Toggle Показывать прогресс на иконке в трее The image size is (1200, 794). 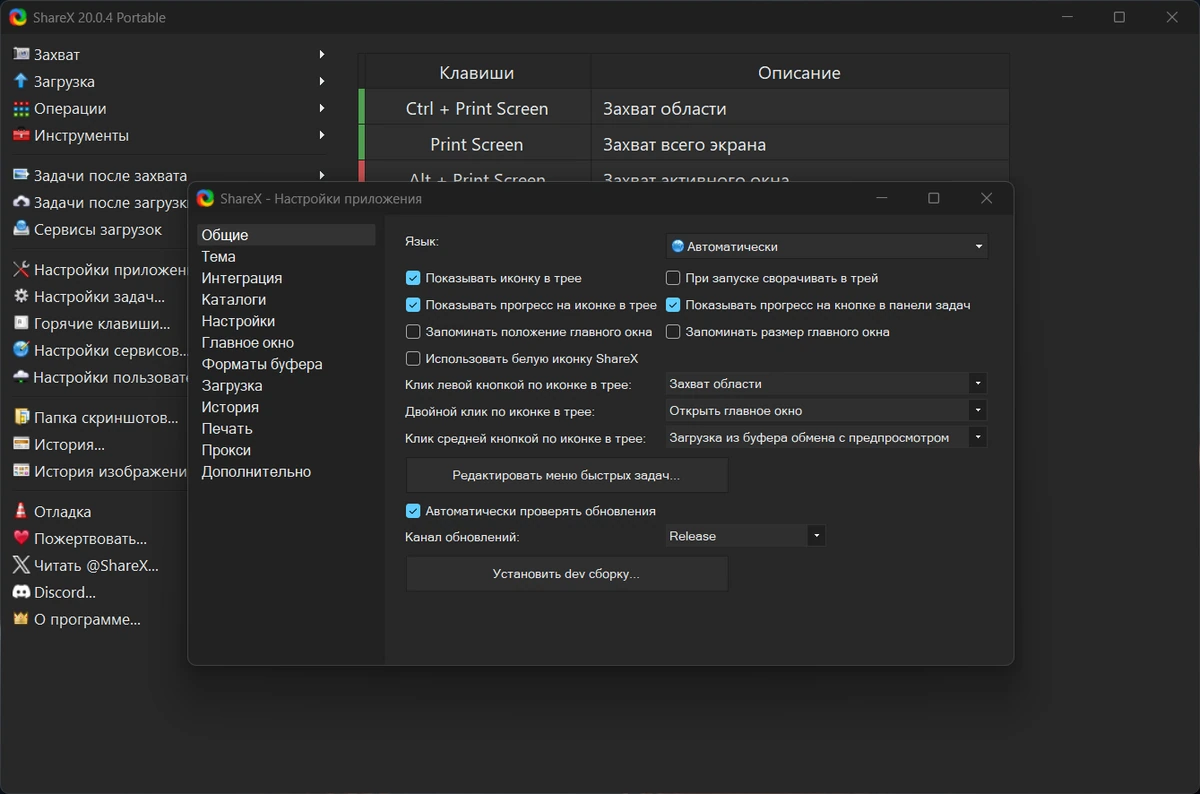[413, 305]
